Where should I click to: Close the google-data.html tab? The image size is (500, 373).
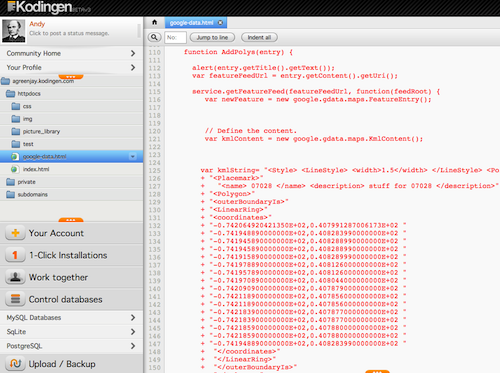click(x=220, y=23)
